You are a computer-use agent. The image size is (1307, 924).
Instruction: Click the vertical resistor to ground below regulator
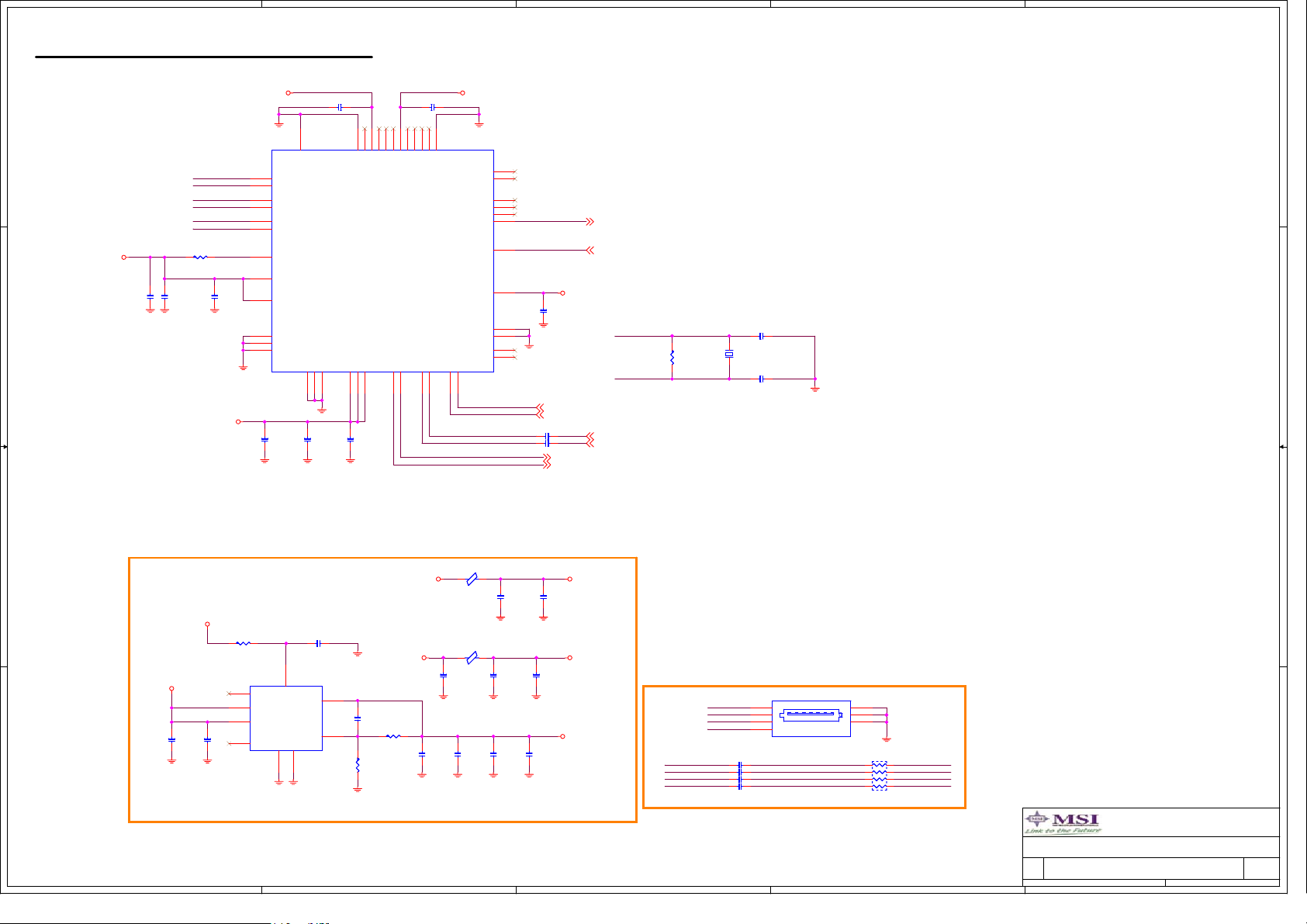coord(358,765)
